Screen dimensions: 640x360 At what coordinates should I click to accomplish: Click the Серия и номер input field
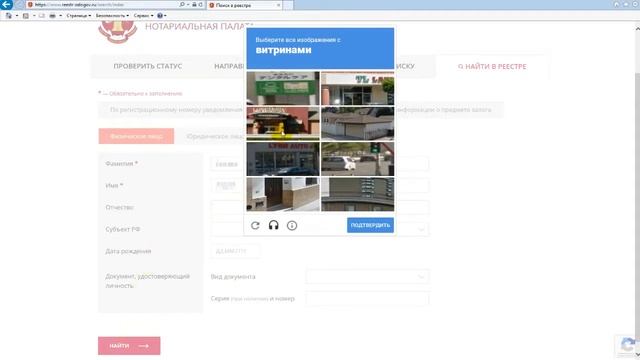click(x=367, y=299)
